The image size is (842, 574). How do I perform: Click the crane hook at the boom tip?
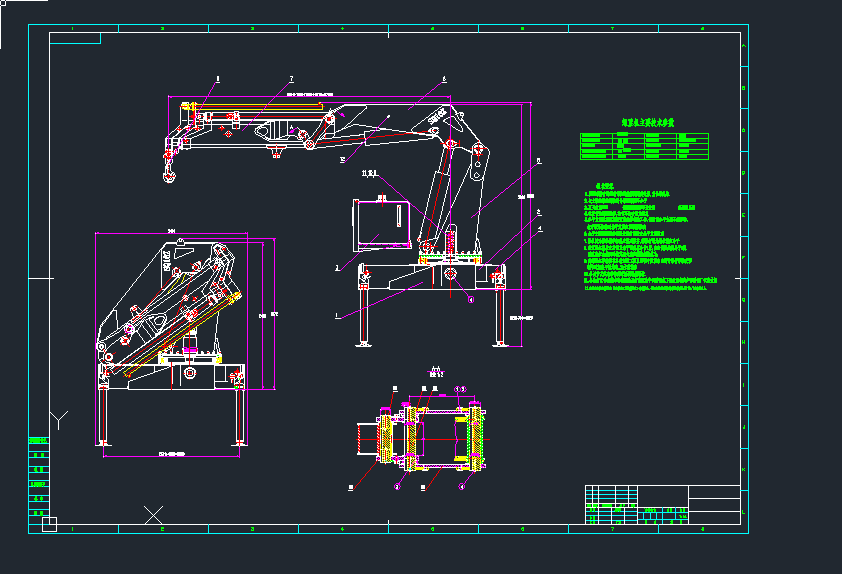(169, 176)
